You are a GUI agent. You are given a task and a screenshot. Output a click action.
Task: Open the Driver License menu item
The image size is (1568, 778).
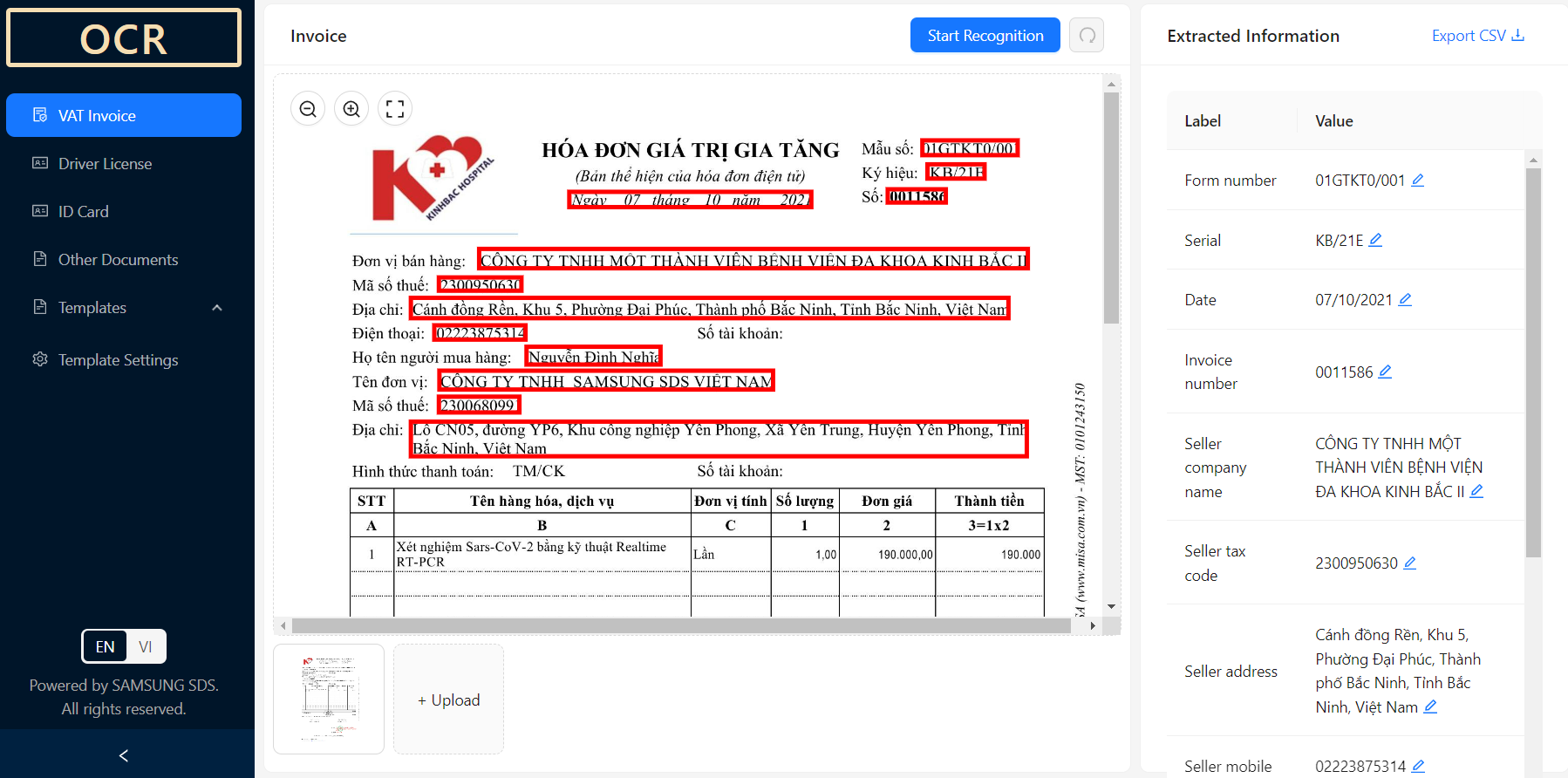pos(124,163)
